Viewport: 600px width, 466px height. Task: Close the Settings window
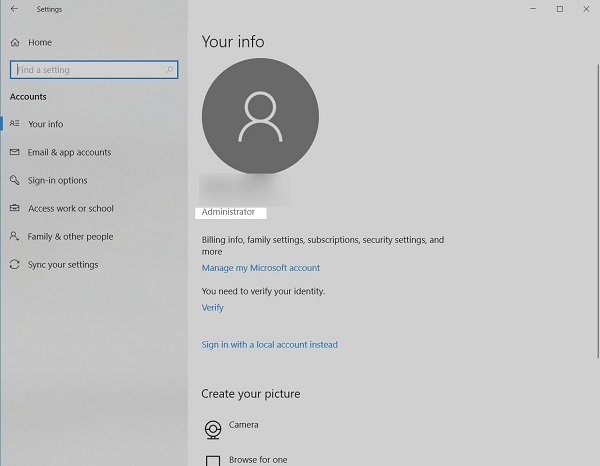(587, 9)
